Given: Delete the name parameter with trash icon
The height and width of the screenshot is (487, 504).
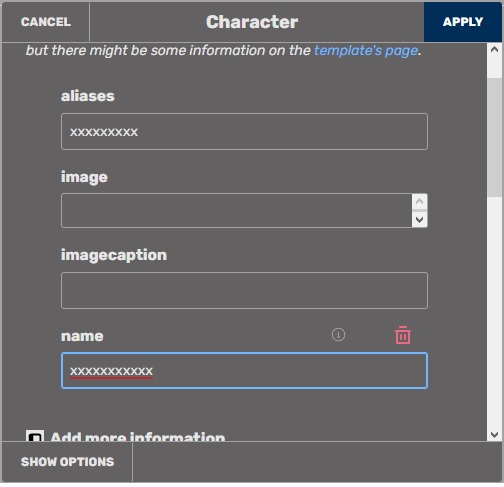Looking at the screenshot, I should click(403, 335).
